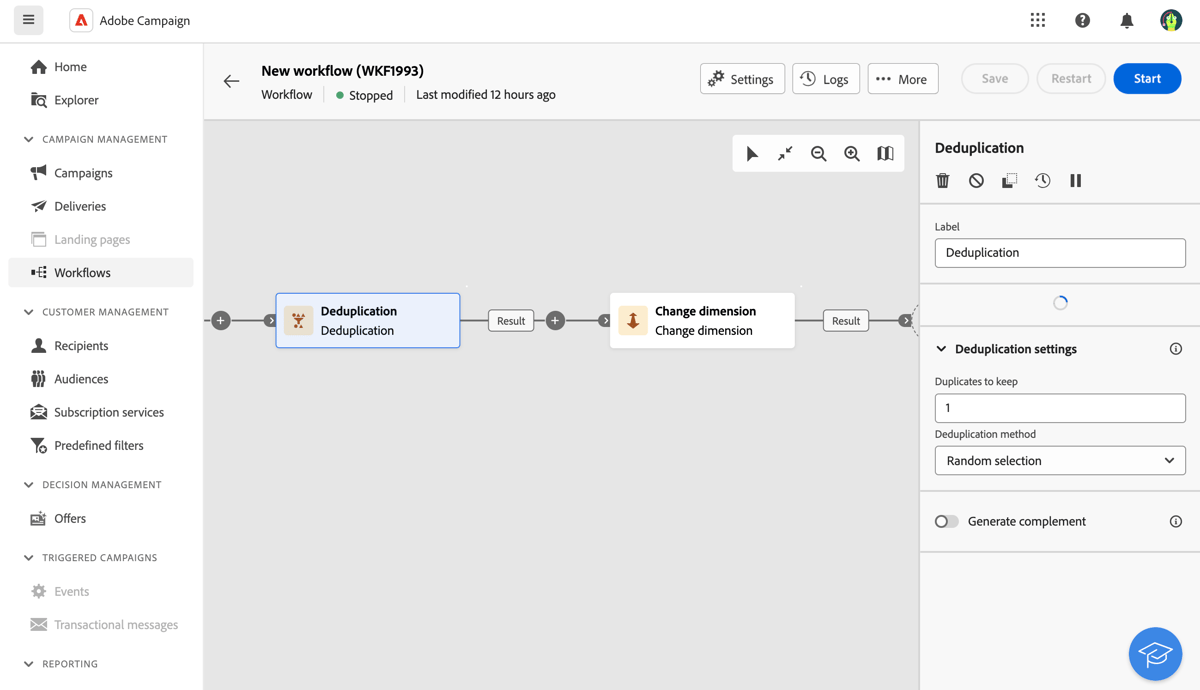Delete the Deduplication activity

tap(941, 180)
